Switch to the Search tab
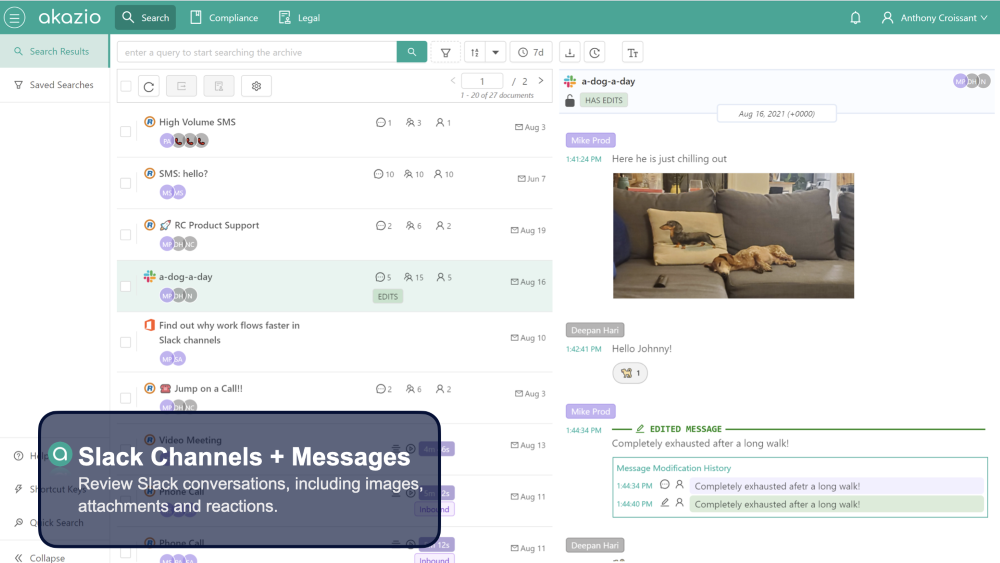The height and width of the screenshot is (563, 1000). click(x=145, y=18)
